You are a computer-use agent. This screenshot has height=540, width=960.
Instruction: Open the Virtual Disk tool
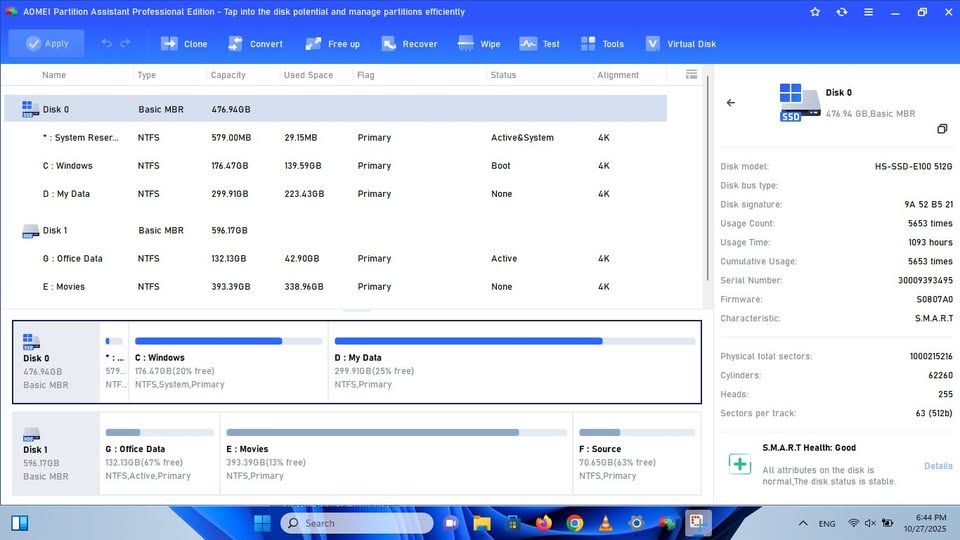(681, 44)
